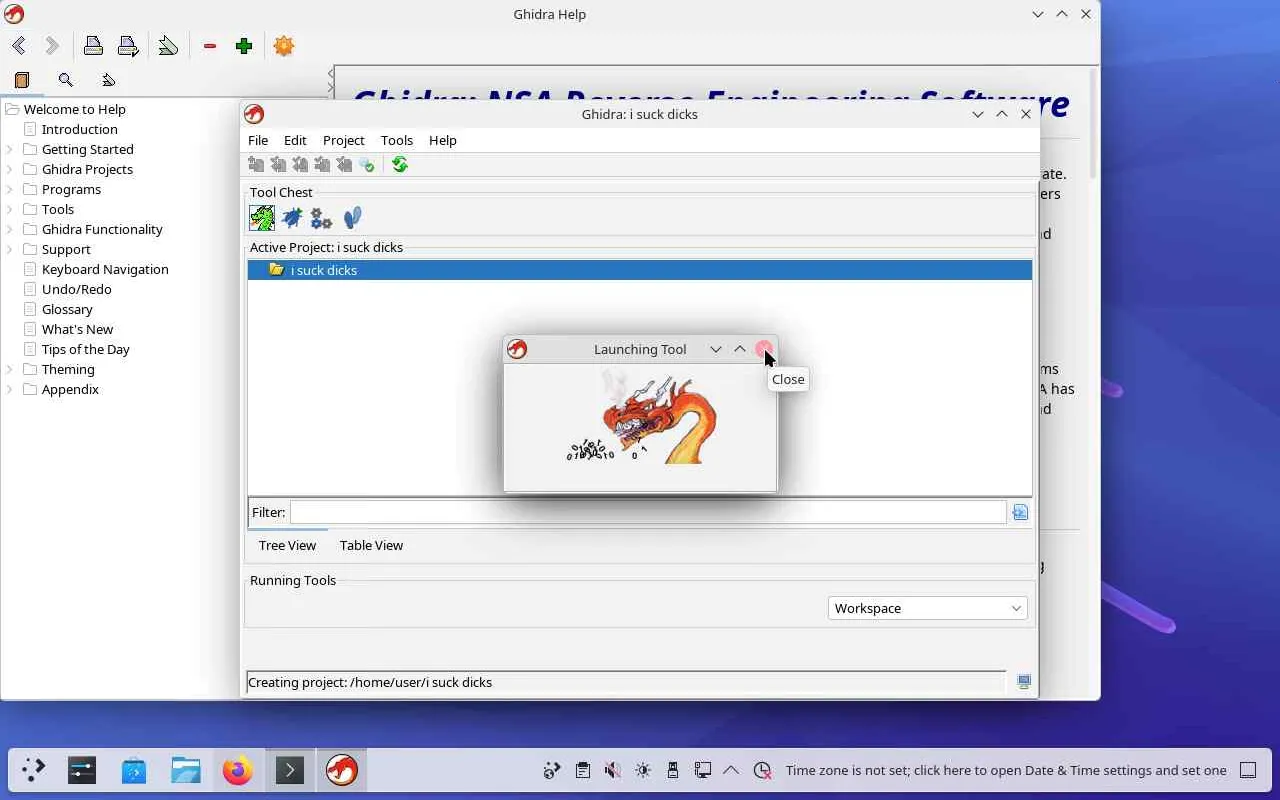
Task: Zoom out the help content
Action: [210, 46]
